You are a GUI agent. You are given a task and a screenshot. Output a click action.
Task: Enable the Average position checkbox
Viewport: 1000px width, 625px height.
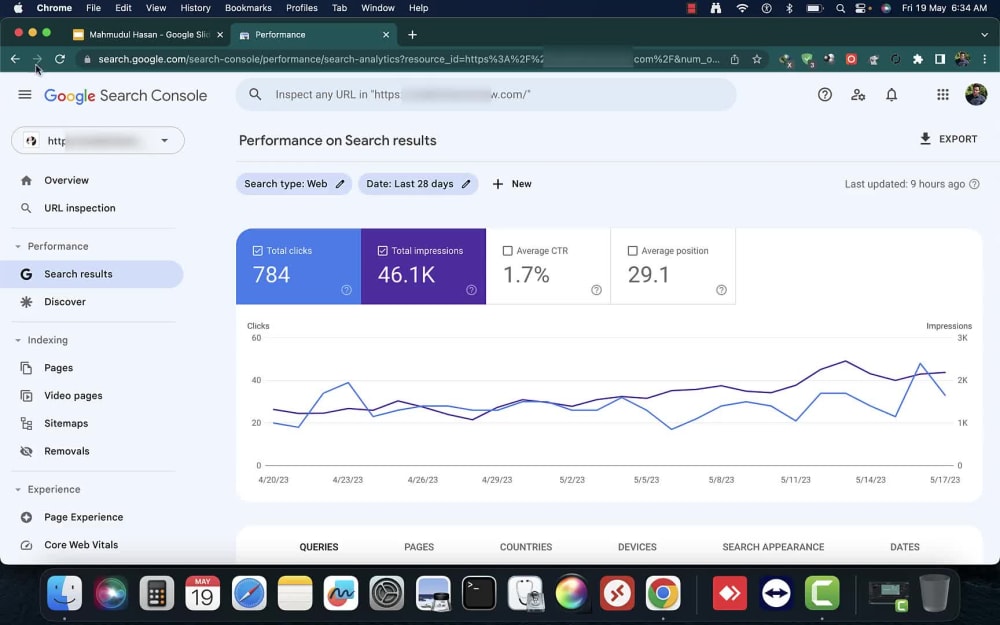[633, 251]
